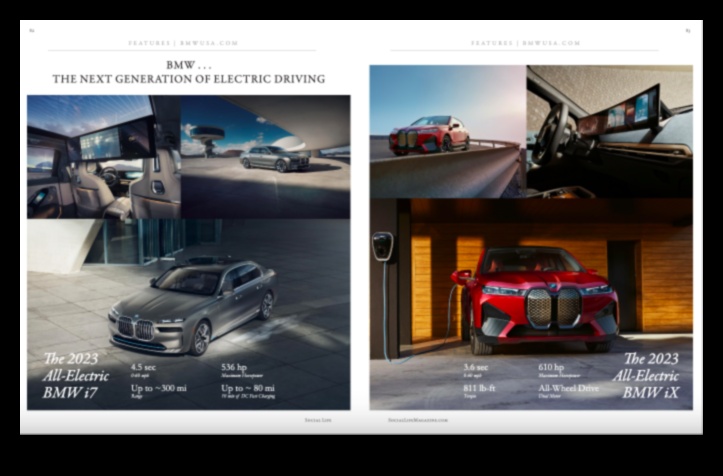Click 'The 2023 All-Electric BMW iX' caption
The height and width of the screenshot is (476, 723).
click(650, 375)
